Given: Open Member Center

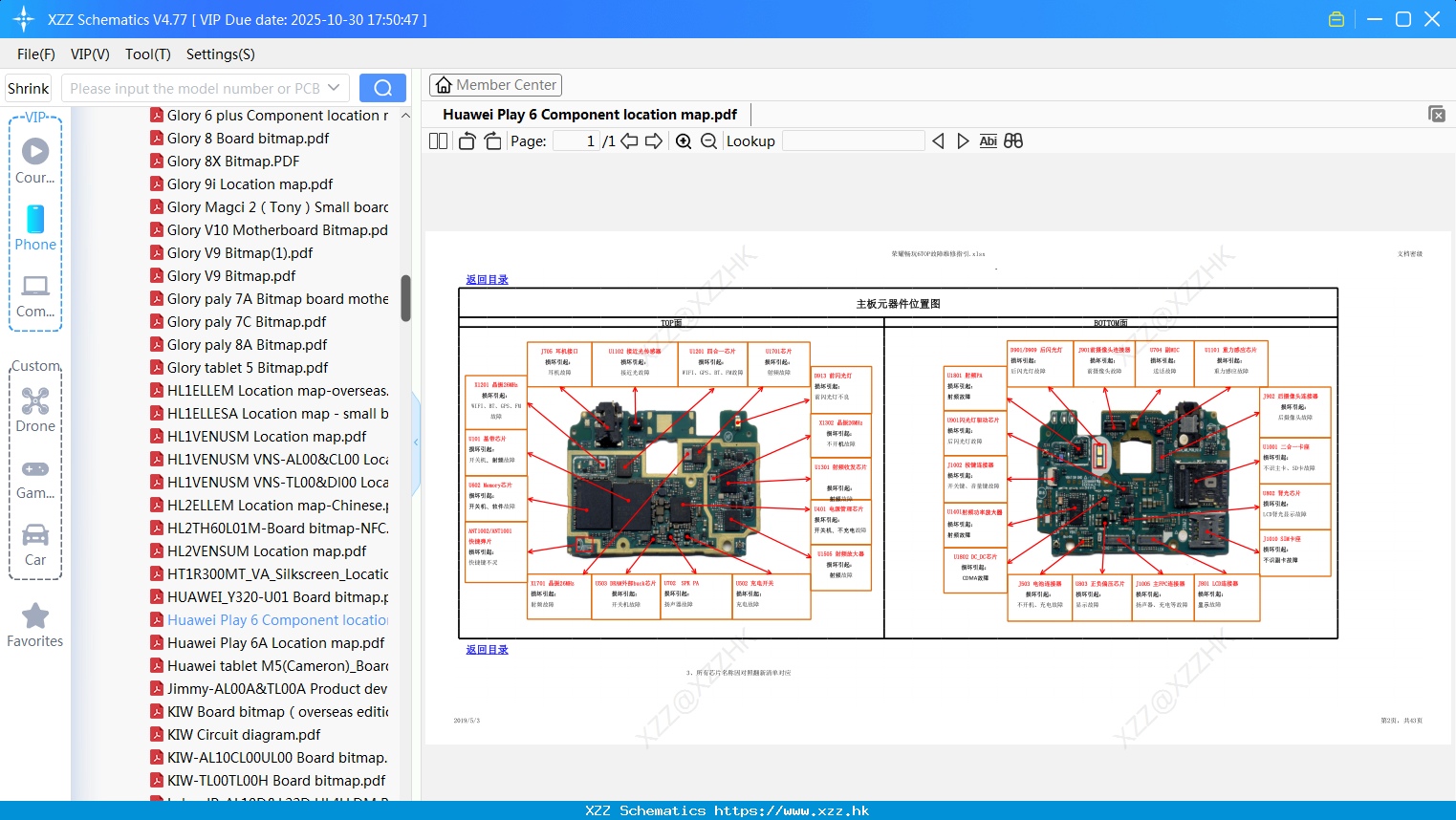Looking at the screenshot, I should pos(495,85).
